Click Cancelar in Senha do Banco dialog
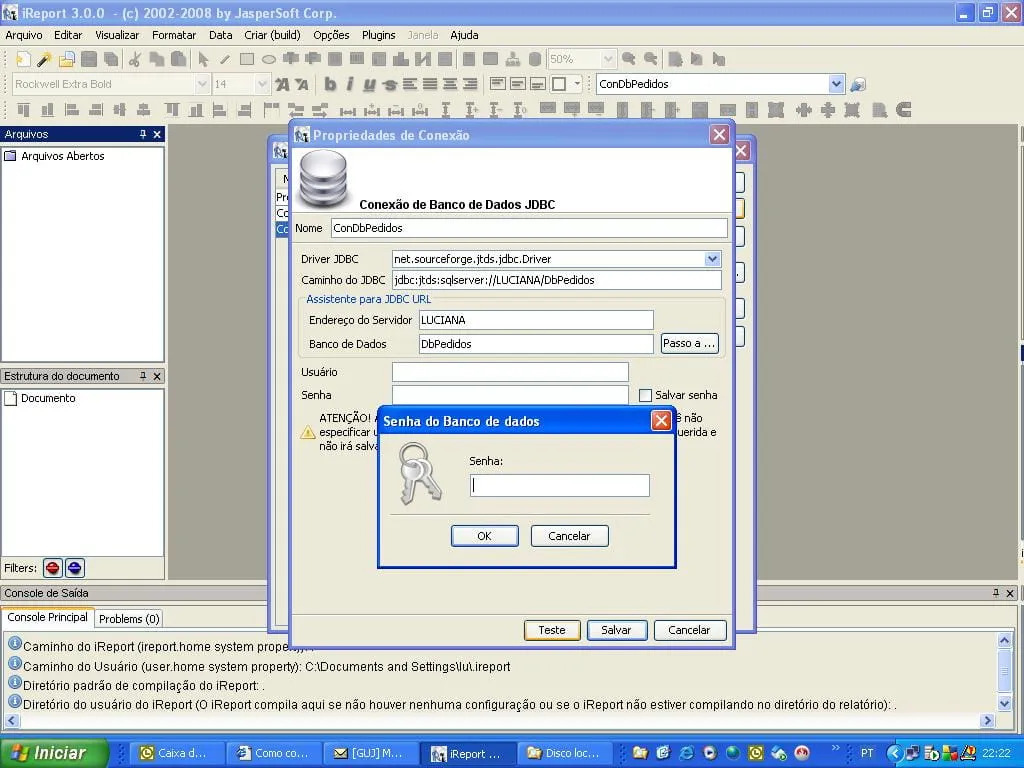This screenshot has height=768, width=1024. [569, 536]
